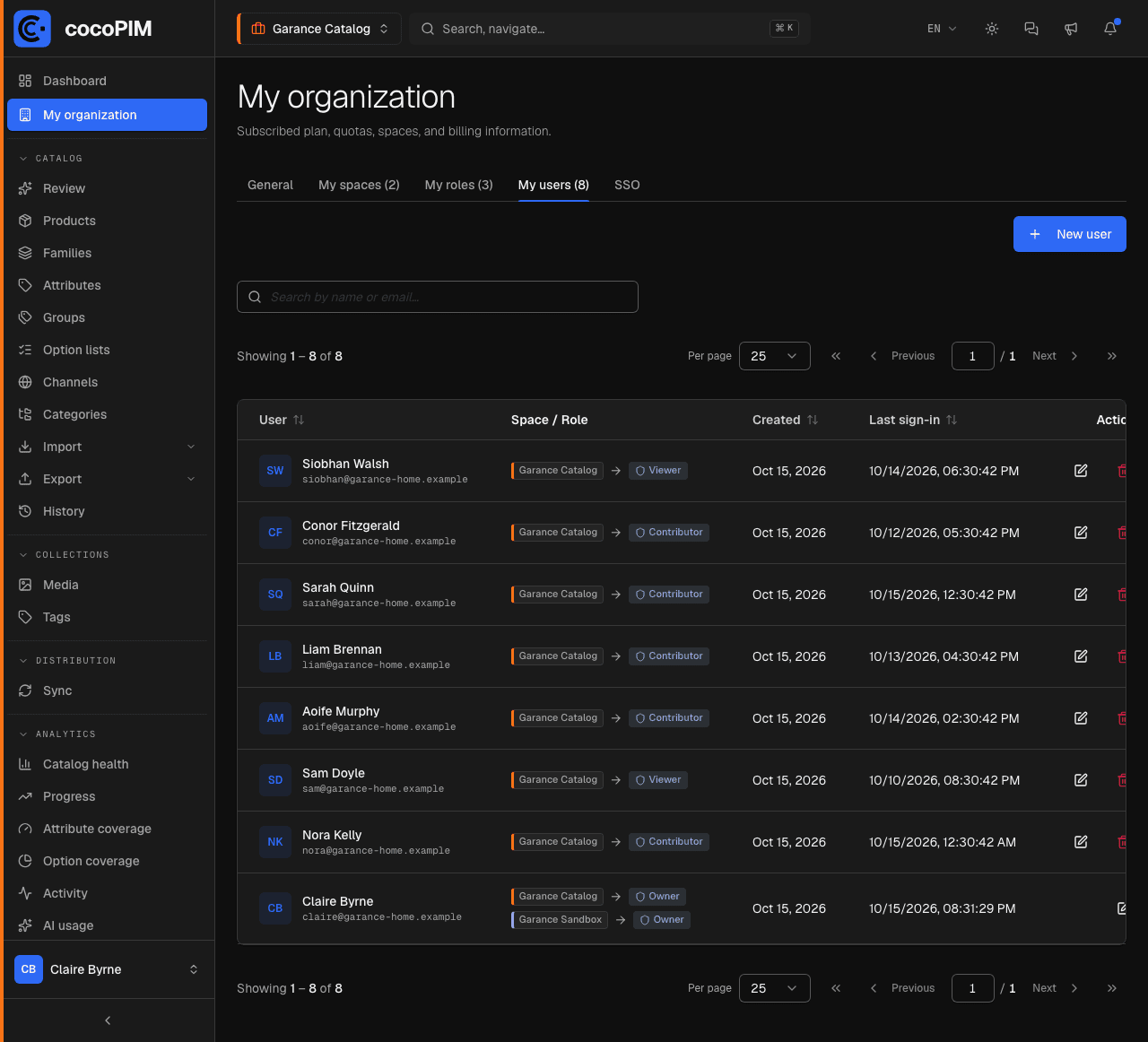Collapse the ANALYTICS sidebar section
Image resolution: width=1148 pixels, height=1042 pixels.
point(57,734)
